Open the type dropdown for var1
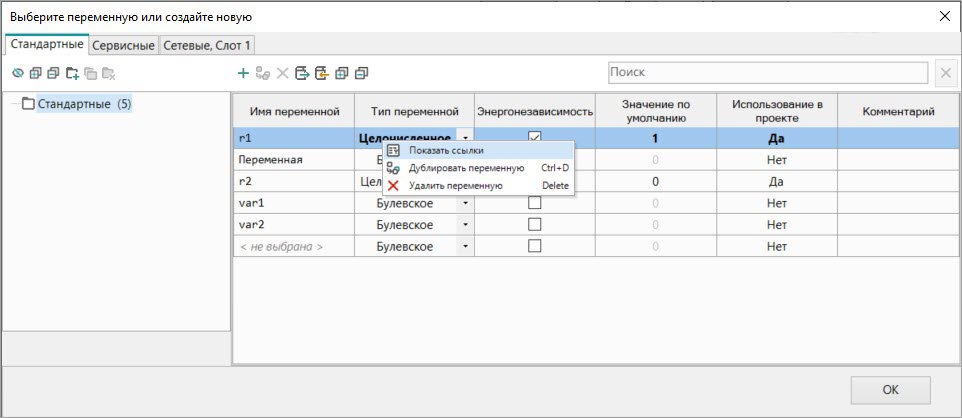 465,203
